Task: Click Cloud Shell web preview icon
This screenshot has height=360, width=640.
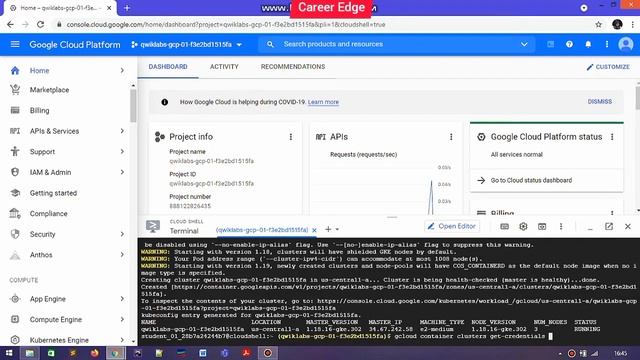Action: click(x=542, y=226)
